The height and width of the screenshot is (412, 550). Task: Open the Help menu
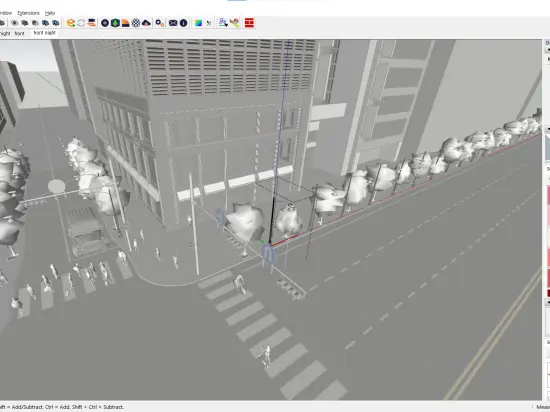(x=50, y=13)
